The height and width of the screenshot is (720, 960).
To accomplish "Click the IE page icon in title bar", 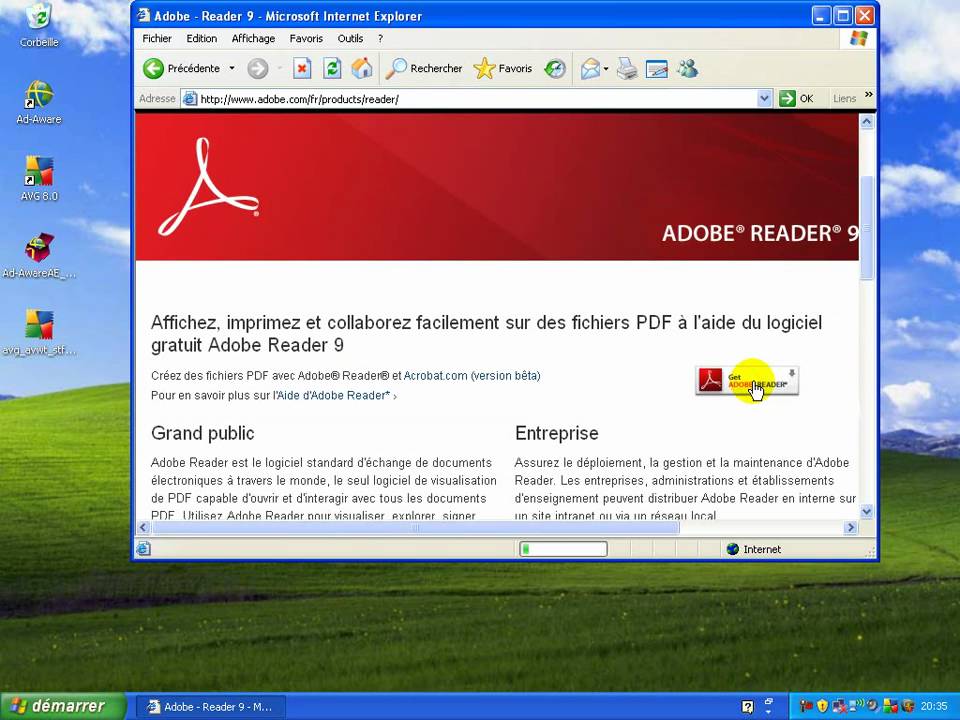I will click(x=144, y=15).
